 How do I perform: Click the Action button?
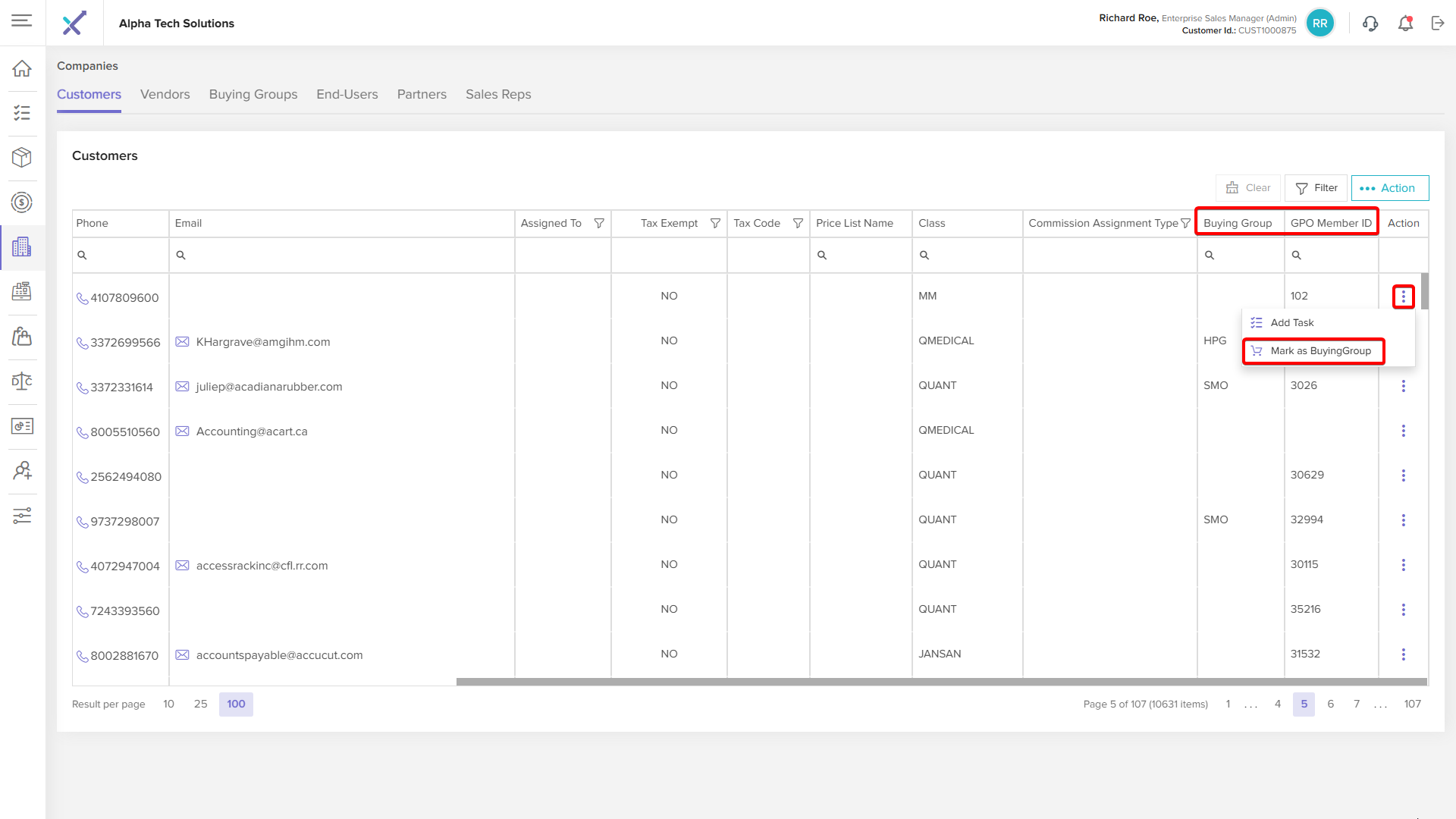click(x=1389, y=188)
